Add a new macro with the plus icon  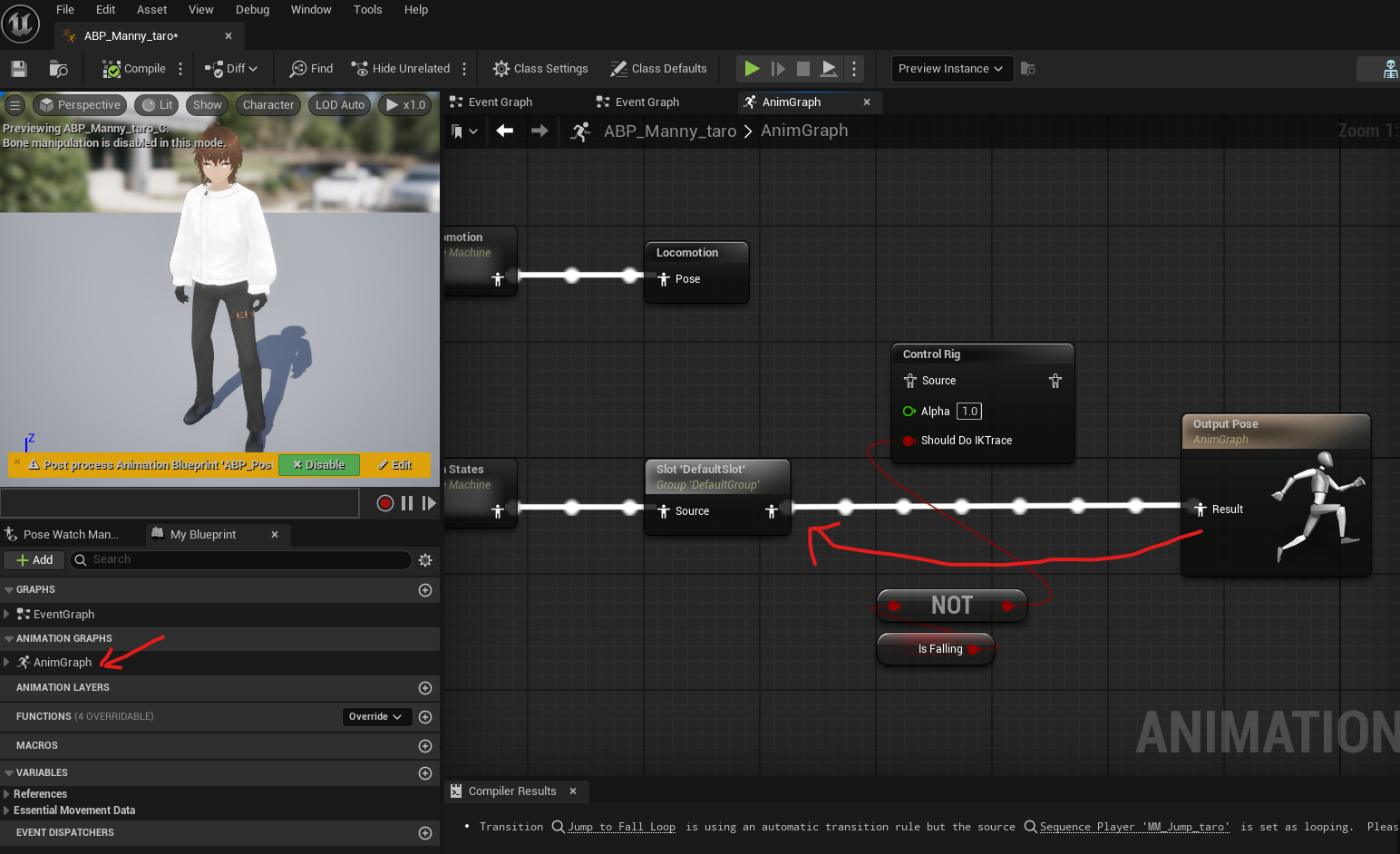pyautogui.click(x=425, y=746)
